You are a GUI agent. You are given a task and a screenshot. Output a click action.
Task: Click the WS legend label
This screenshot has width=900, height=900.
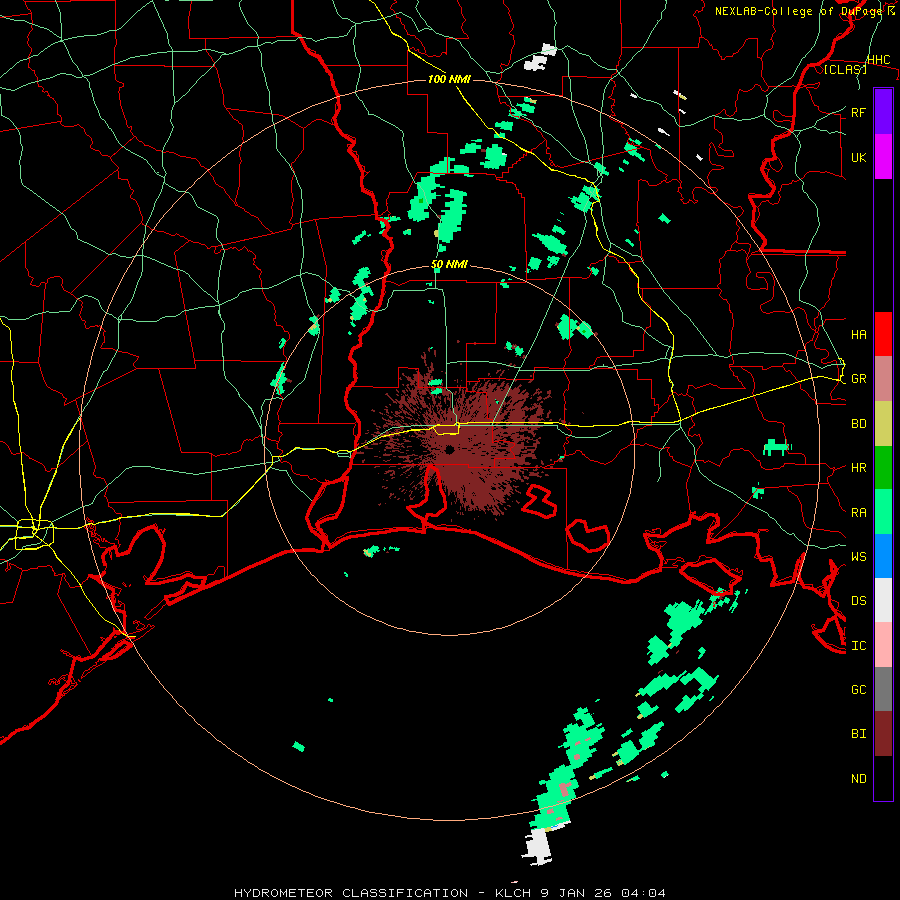[858, 557]
